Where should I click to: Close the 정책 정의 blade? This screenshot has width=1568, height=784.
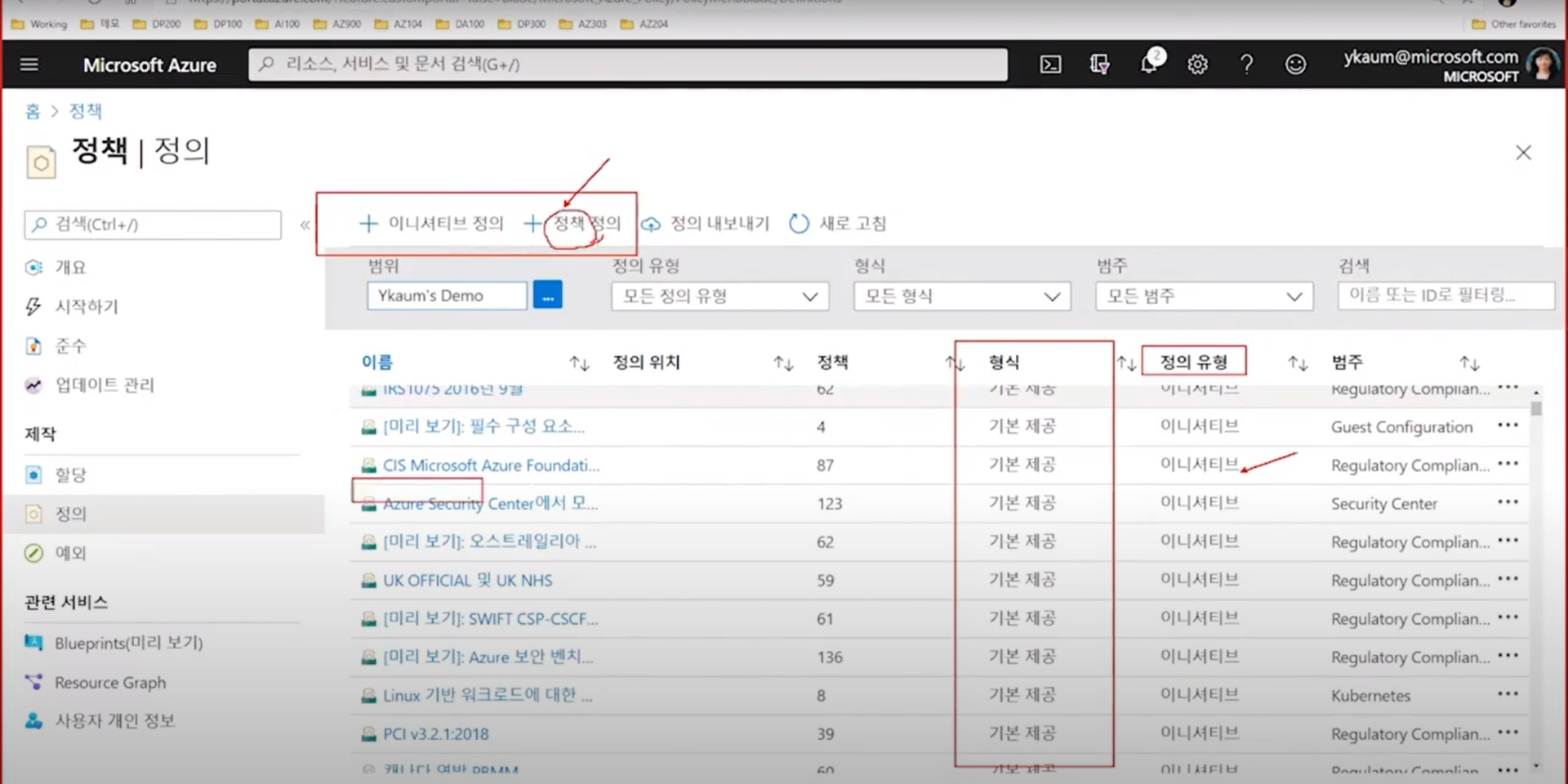[x=1523, y=153]
